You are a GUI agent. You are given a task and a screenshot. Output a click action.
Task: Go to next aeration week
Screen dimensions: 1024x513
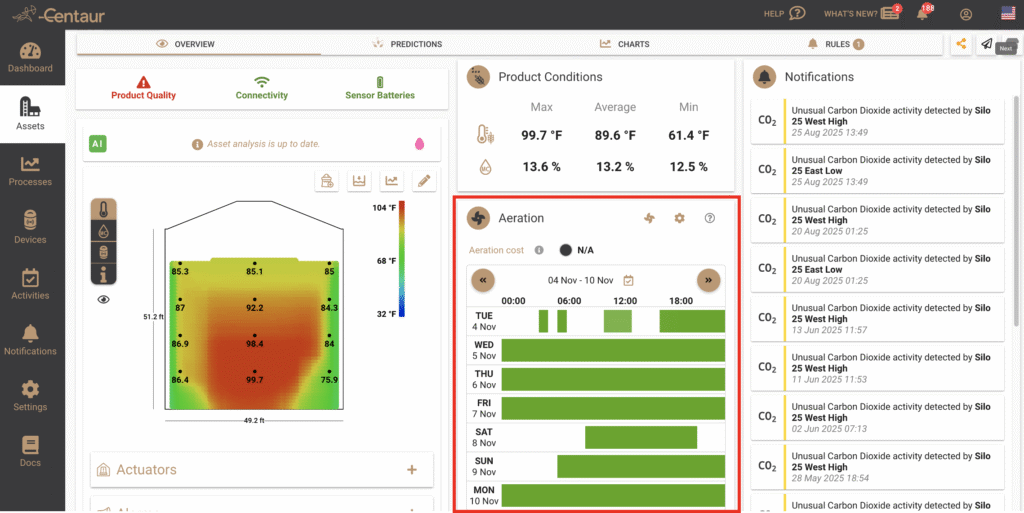tap(708, 280)
